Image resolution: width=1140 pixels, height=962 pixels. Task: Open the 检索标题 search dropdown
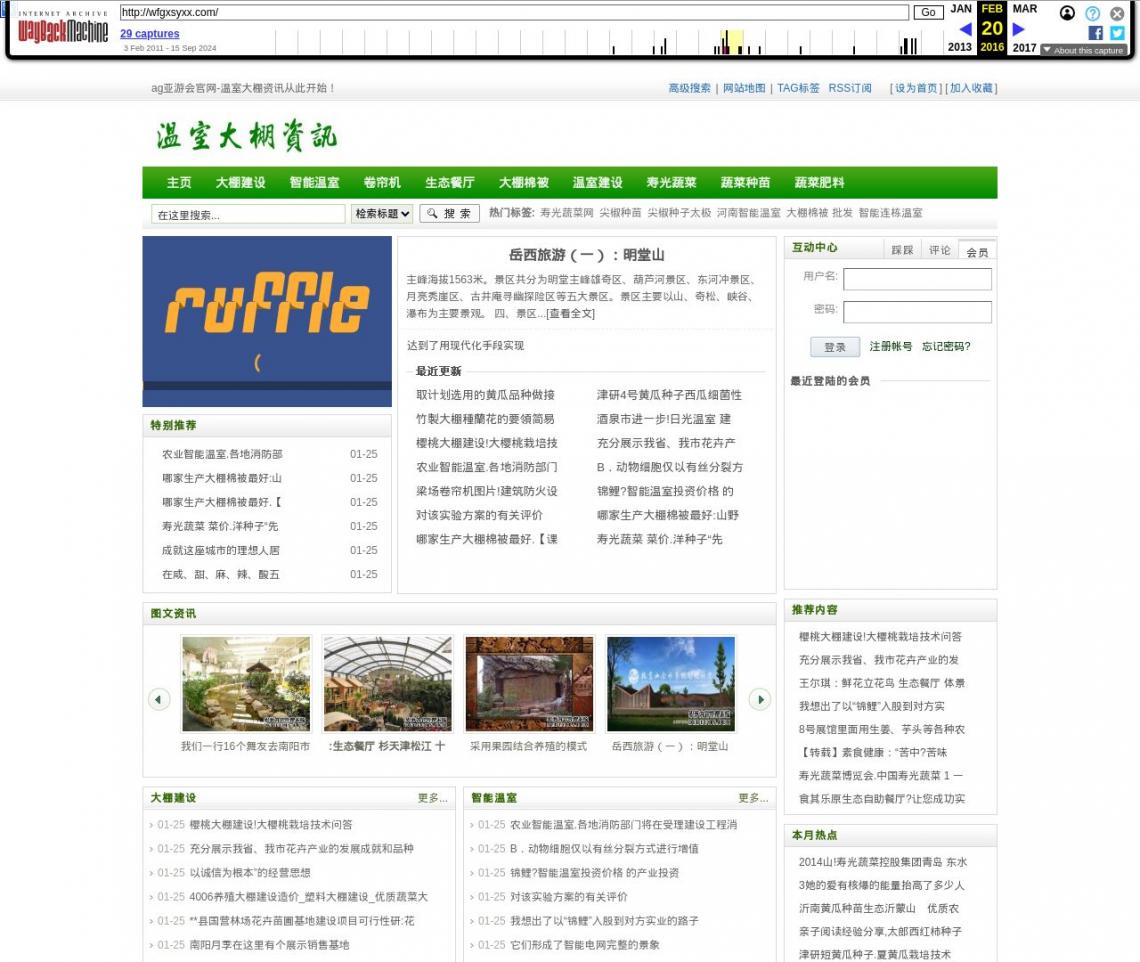tap(382, 214)
